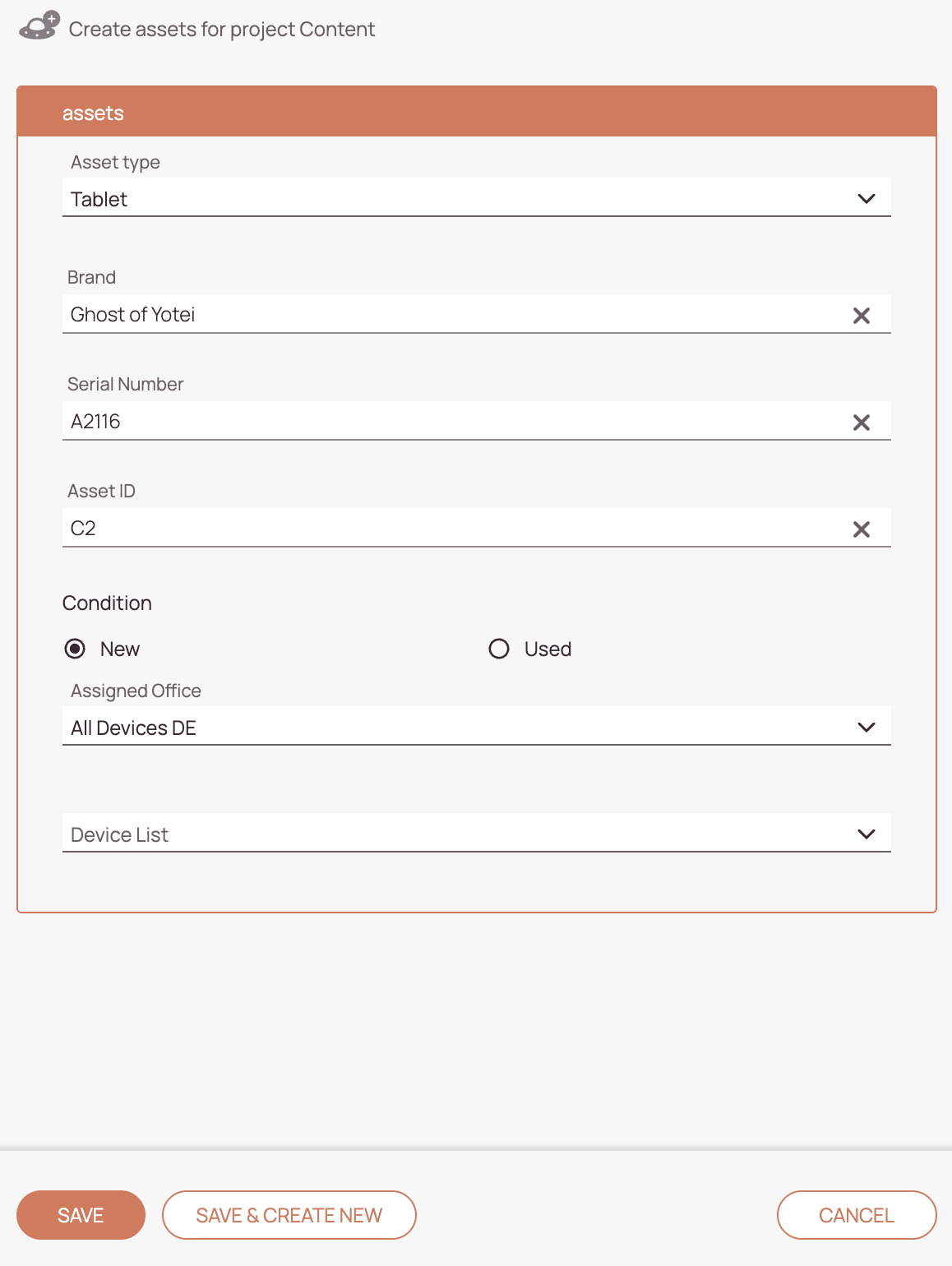
Task: Click the assets section header bar
Action: [477, 112]
